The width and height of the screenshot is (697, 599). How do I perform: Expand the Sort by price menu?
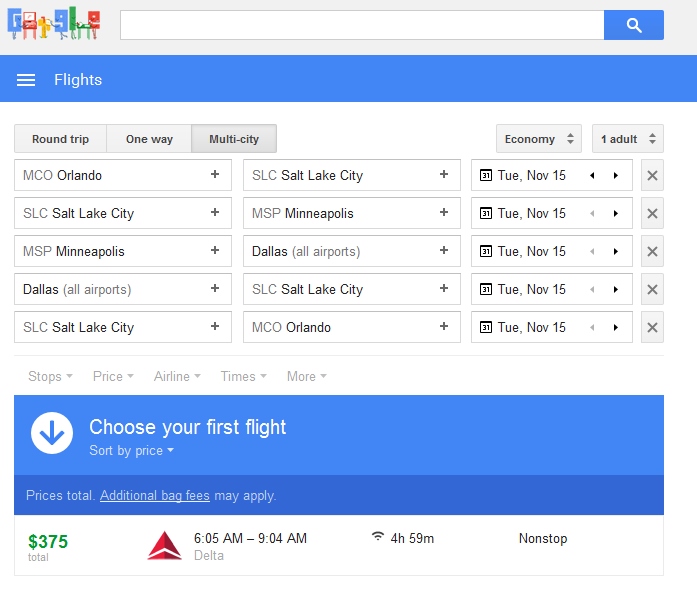[x=132, y=451]
